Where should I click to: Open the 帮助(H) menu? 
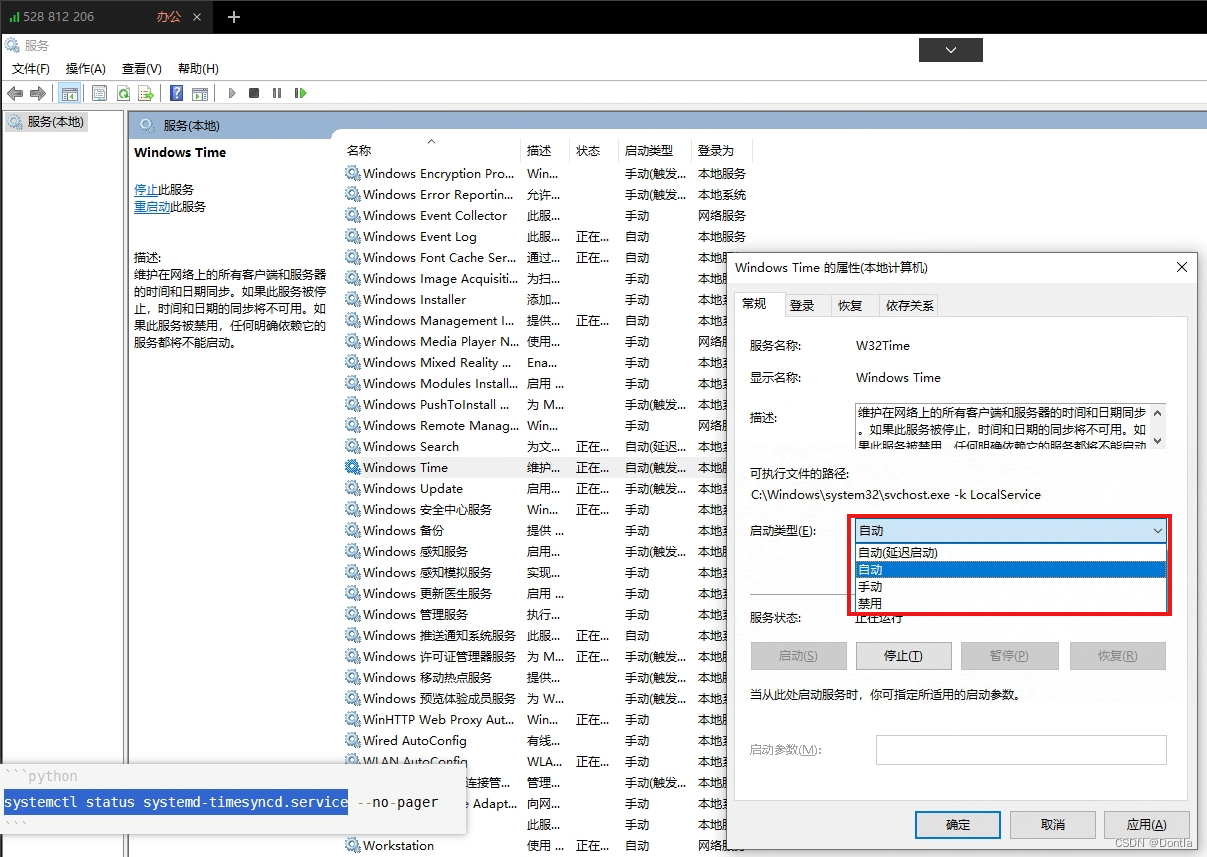[198, 69]
